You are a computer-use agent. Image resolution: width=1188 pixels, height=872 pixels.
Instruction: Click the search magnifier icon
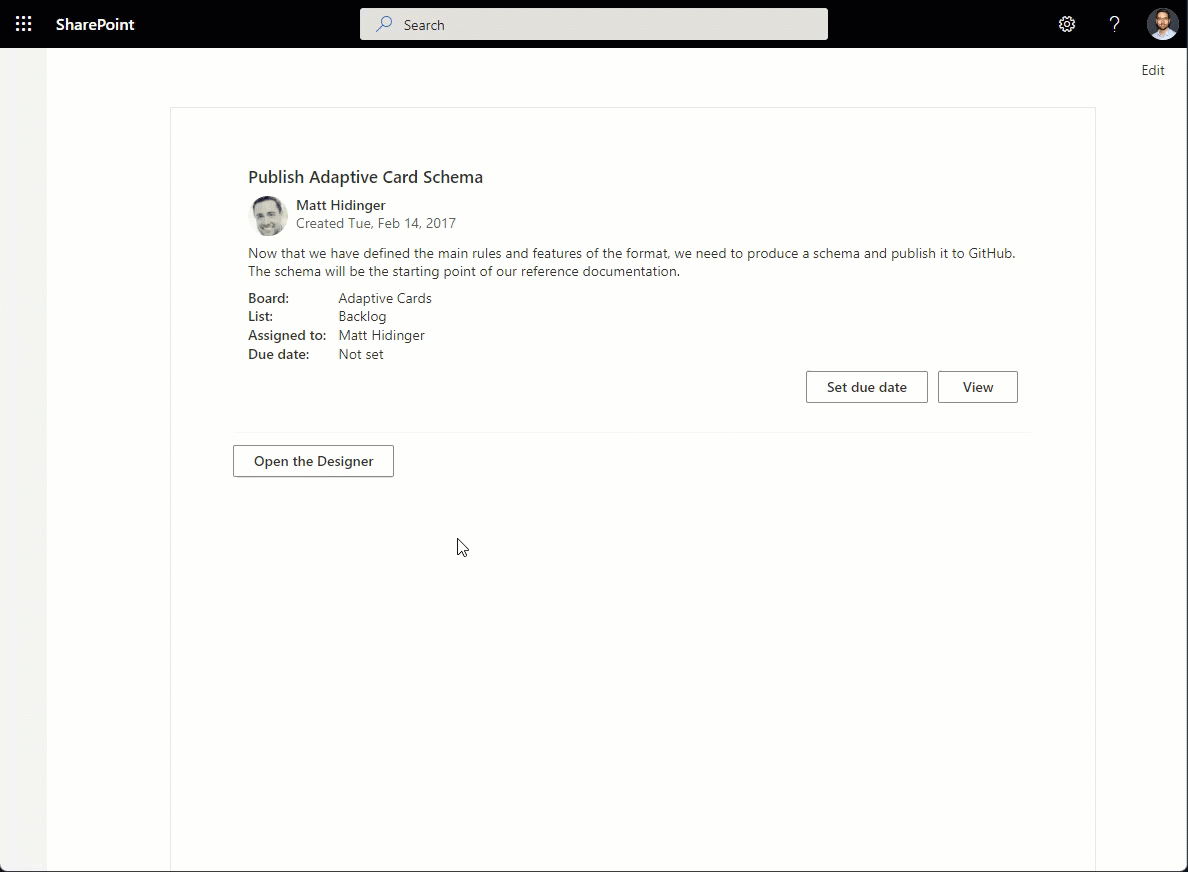point(385,24)
